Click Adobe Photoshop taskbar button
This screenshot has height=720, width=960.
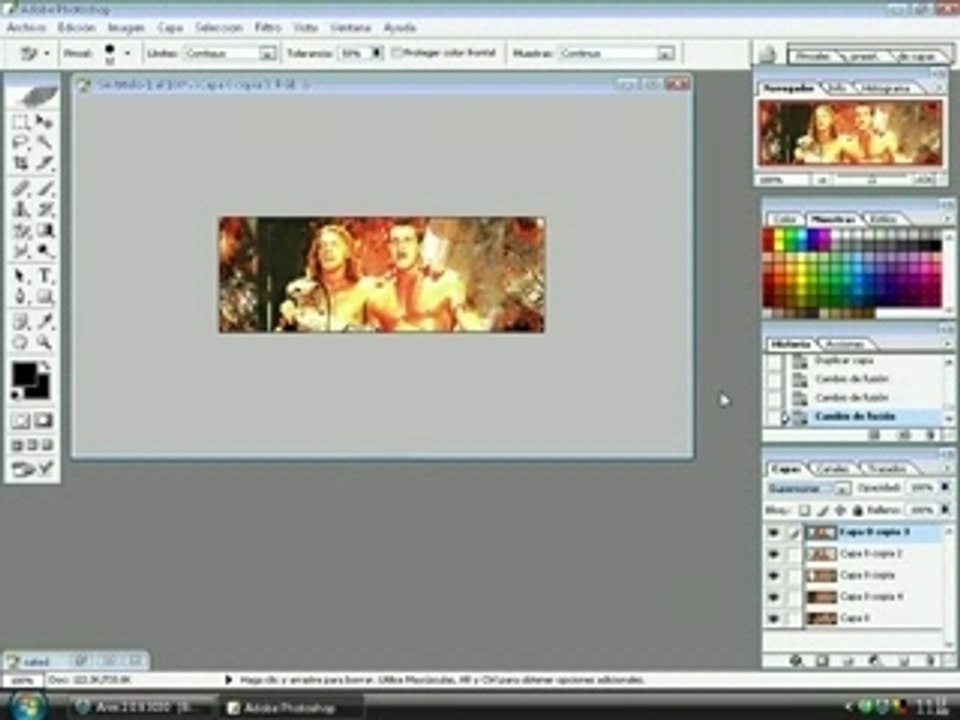(290, 708)
